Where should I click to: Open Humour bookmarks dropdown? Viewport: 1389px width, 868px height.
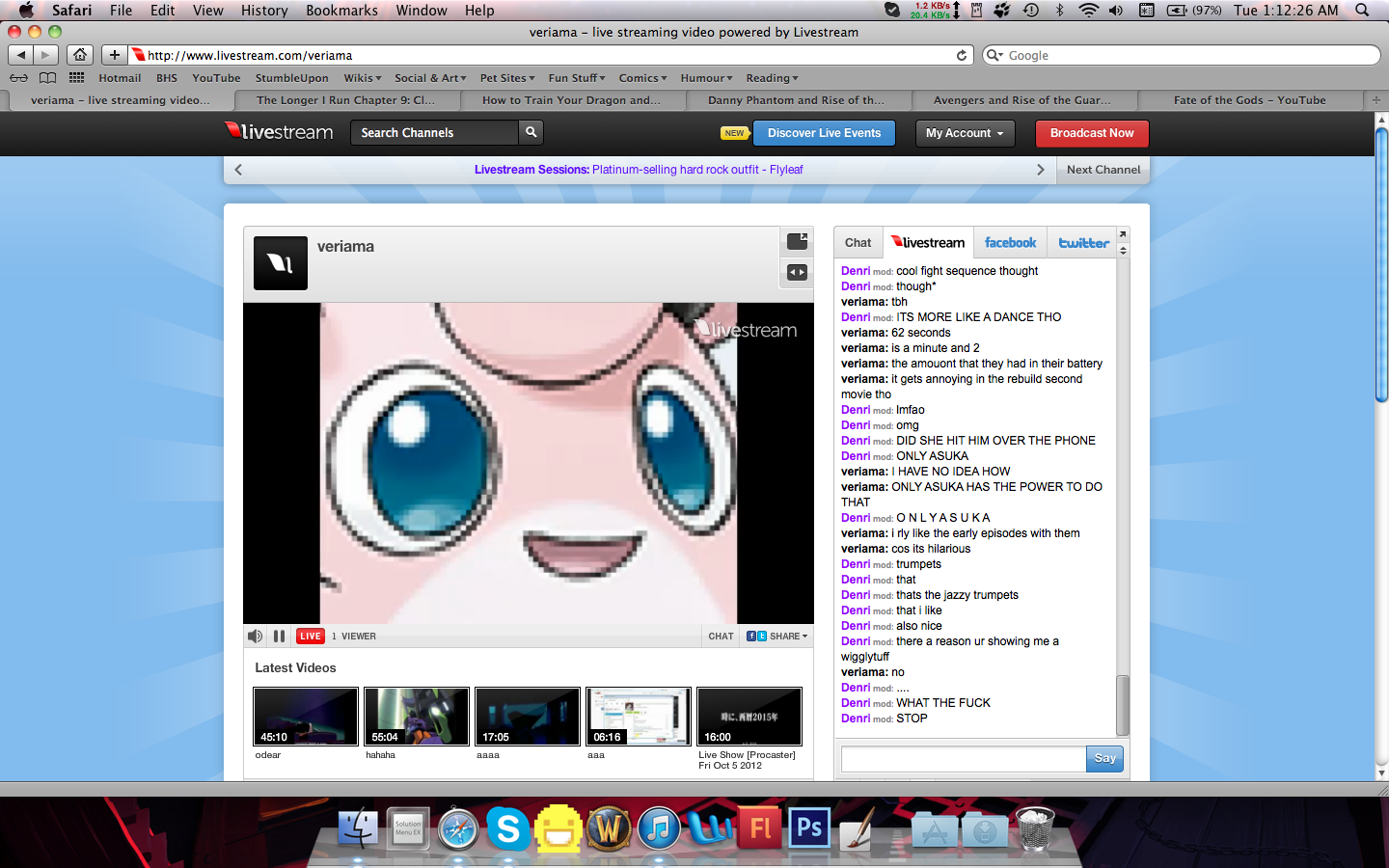tap(706, 78)
